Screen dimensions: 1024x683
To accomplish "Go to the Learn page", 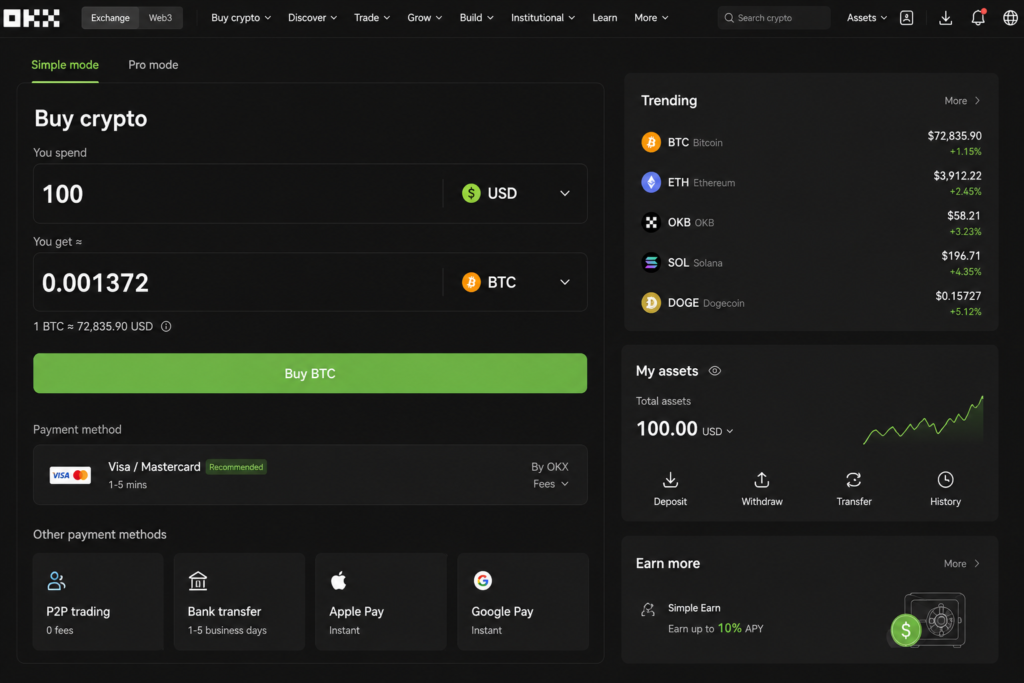I will click(605, 18).
